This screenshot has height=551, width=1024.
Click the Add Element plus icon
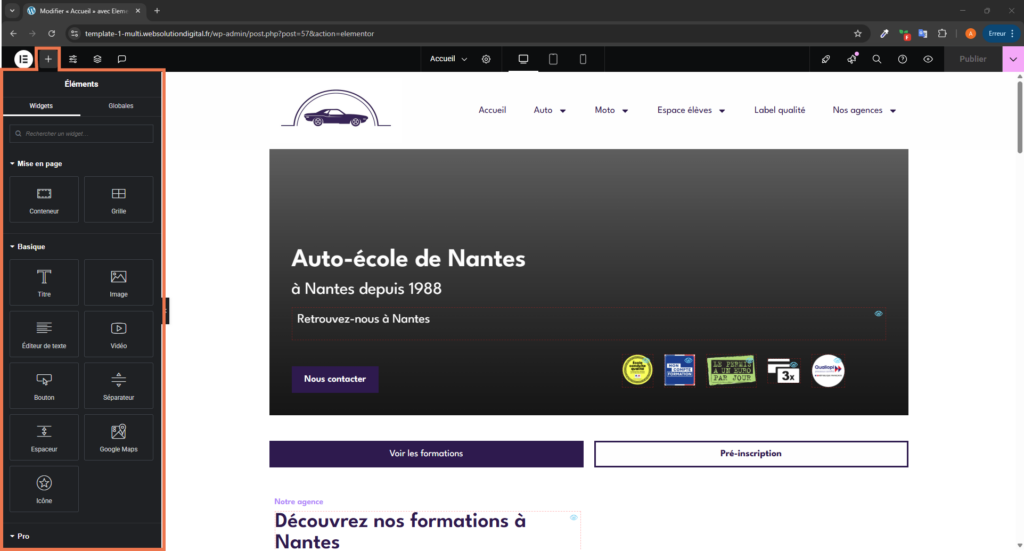(48, 59)
